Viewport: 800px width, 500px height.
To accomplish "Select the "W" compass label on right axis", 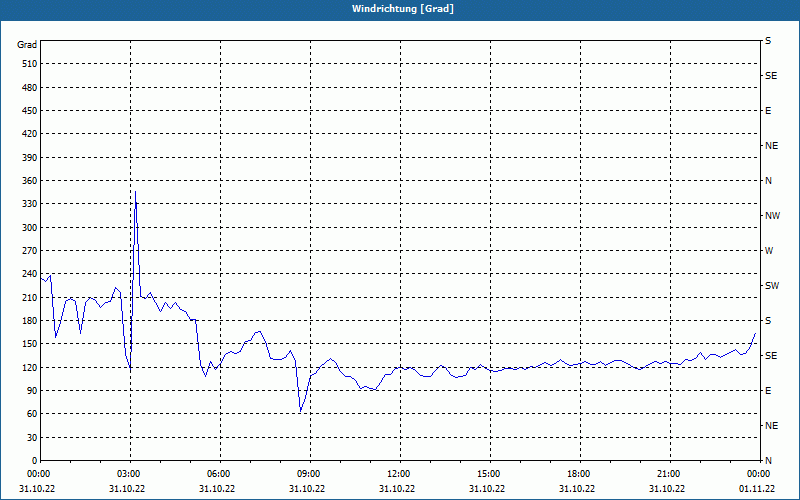I will (769, 251).
